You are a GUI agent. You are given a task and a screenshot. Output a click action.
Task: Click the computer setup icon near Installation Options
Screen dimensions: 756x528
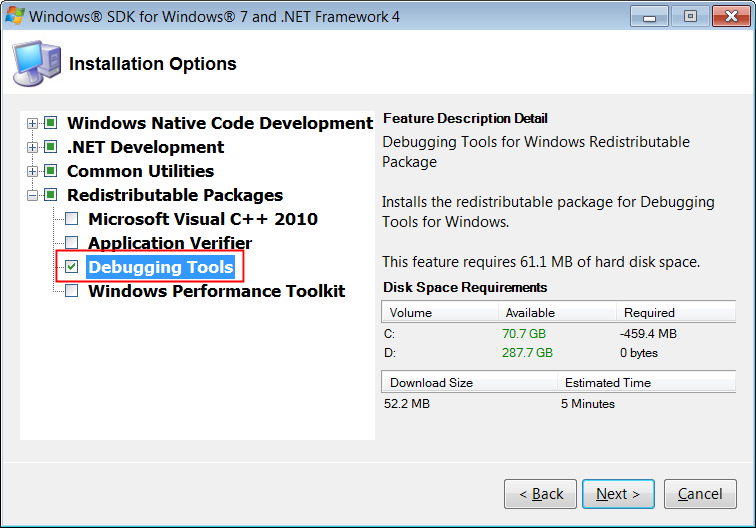click(37, 64)
